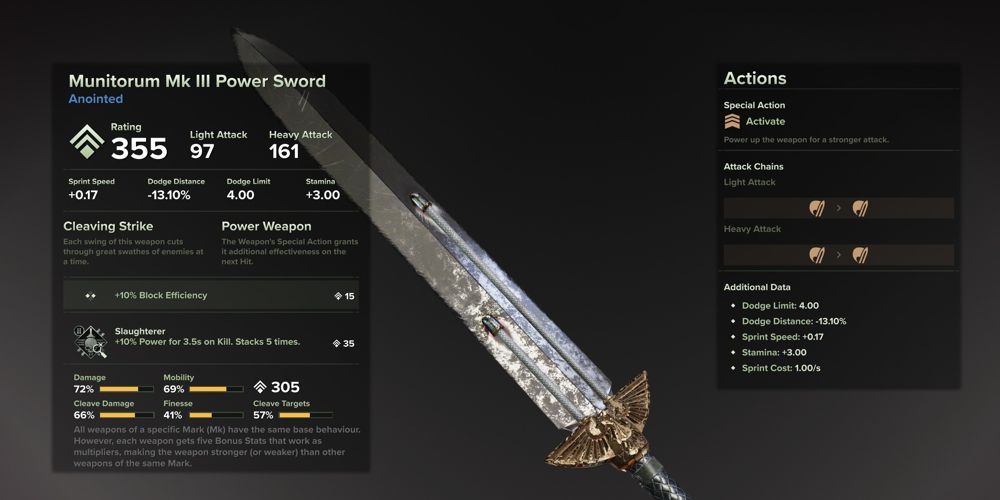Click the perk rating icon next to 15

[338, 296]
